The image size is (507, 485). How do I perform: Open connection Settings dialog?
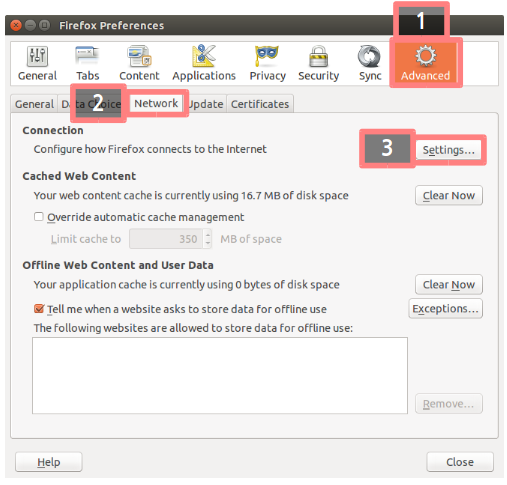[x=449, y=150]
